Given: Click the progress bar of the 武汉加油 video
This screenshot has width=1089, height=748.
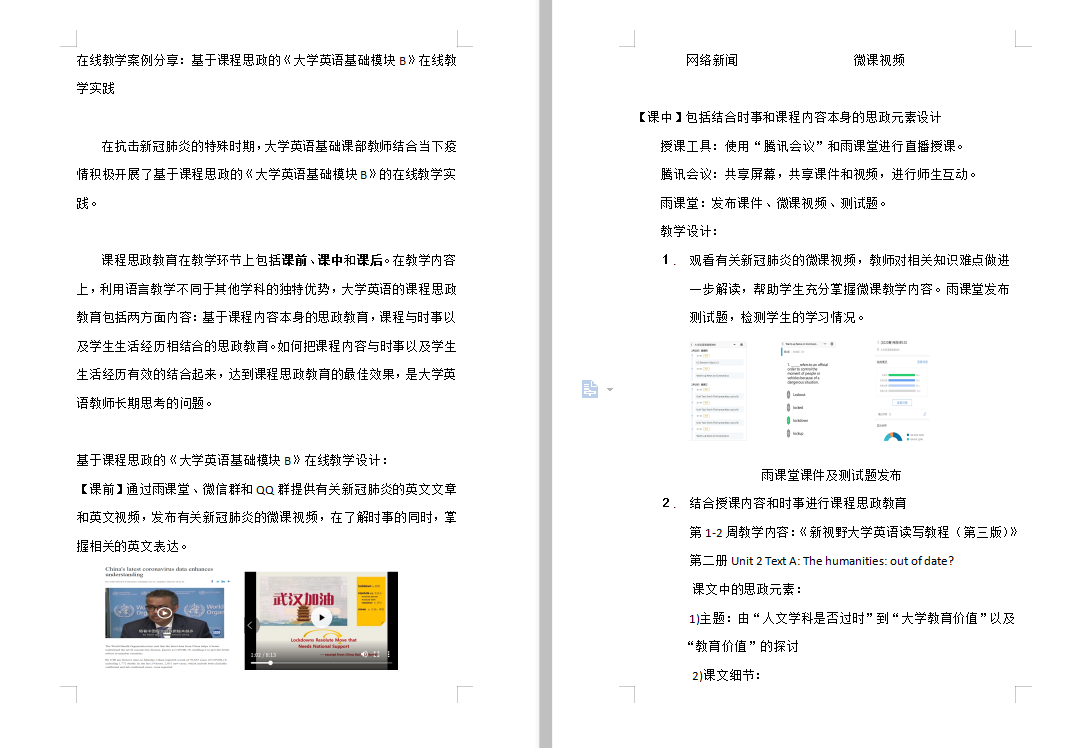Looking at the screenshot, I should (322, 663).
